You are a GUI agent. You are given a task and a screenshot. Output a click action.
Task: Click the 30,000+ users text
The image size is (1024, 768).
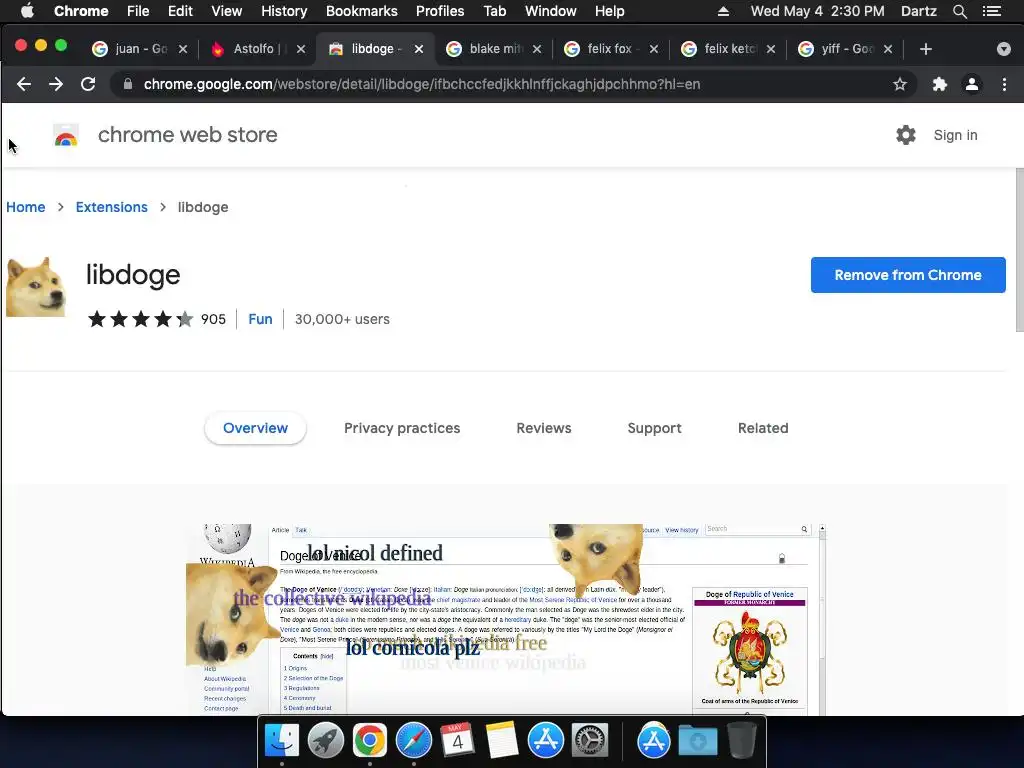coord(342,319)
